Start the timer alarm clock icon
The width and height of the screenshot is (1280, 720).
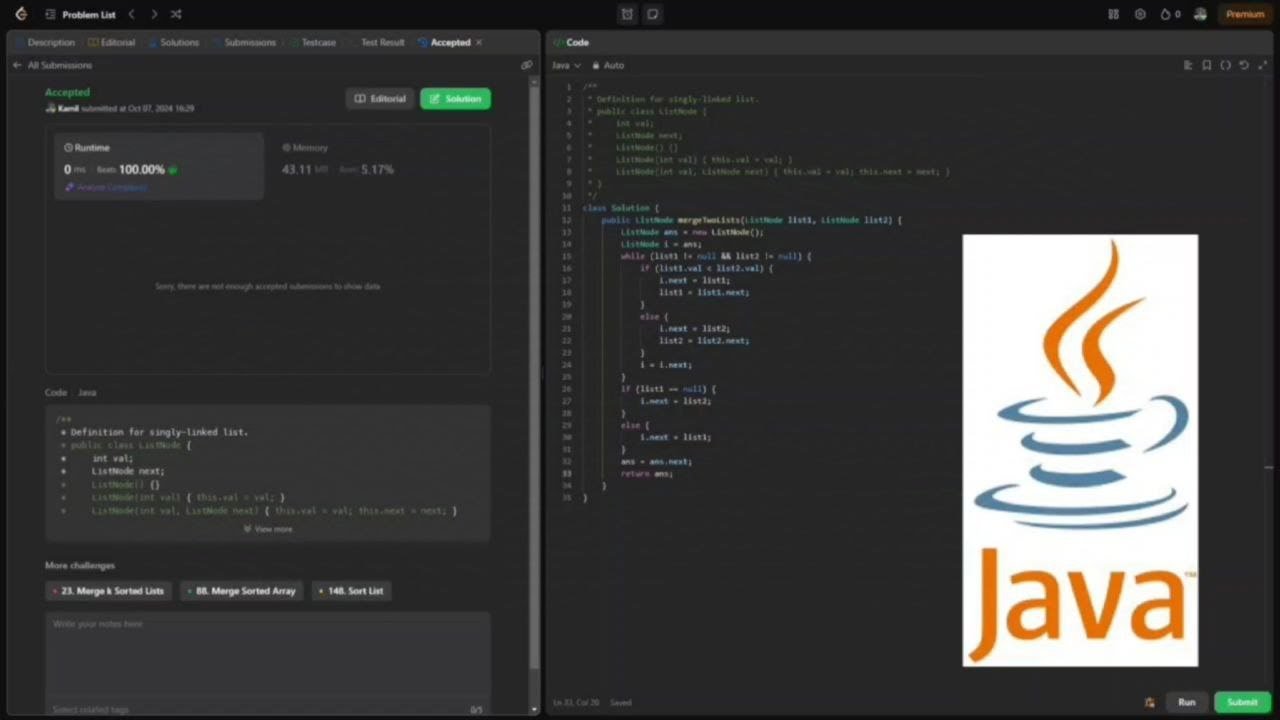pos(627,14)
